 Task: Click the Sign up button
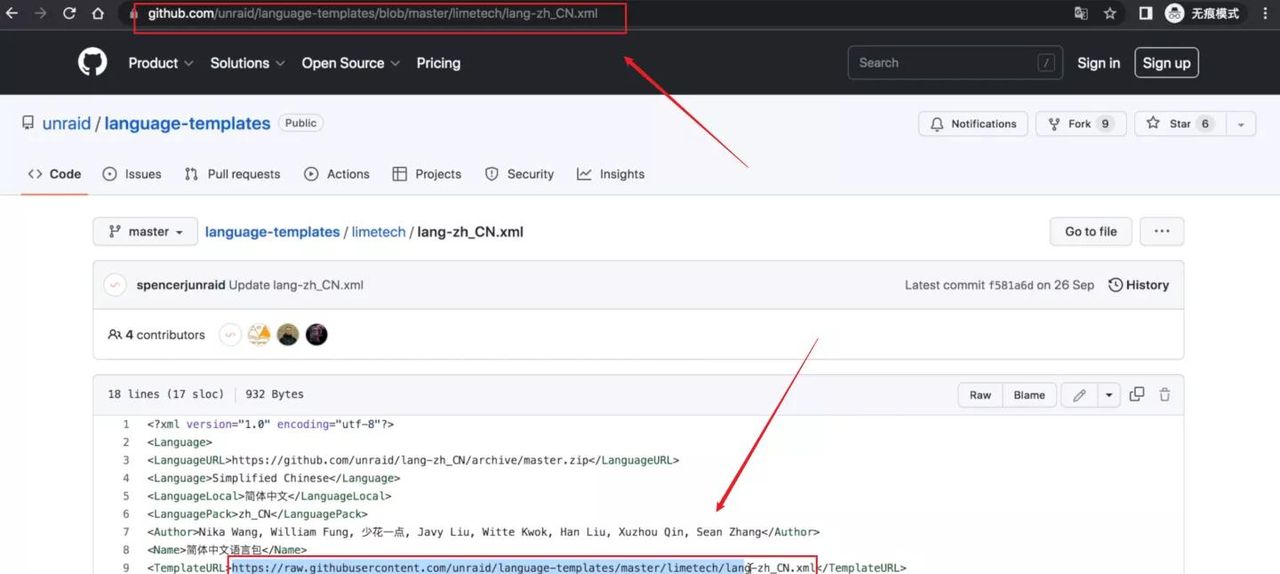coord(1166,63)
